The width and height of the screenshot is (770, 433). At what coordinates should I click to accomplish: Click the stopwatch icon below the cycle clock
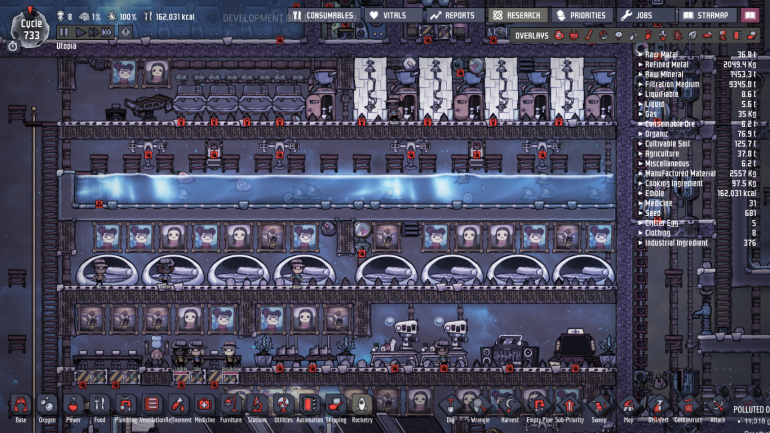coord(13,46)
